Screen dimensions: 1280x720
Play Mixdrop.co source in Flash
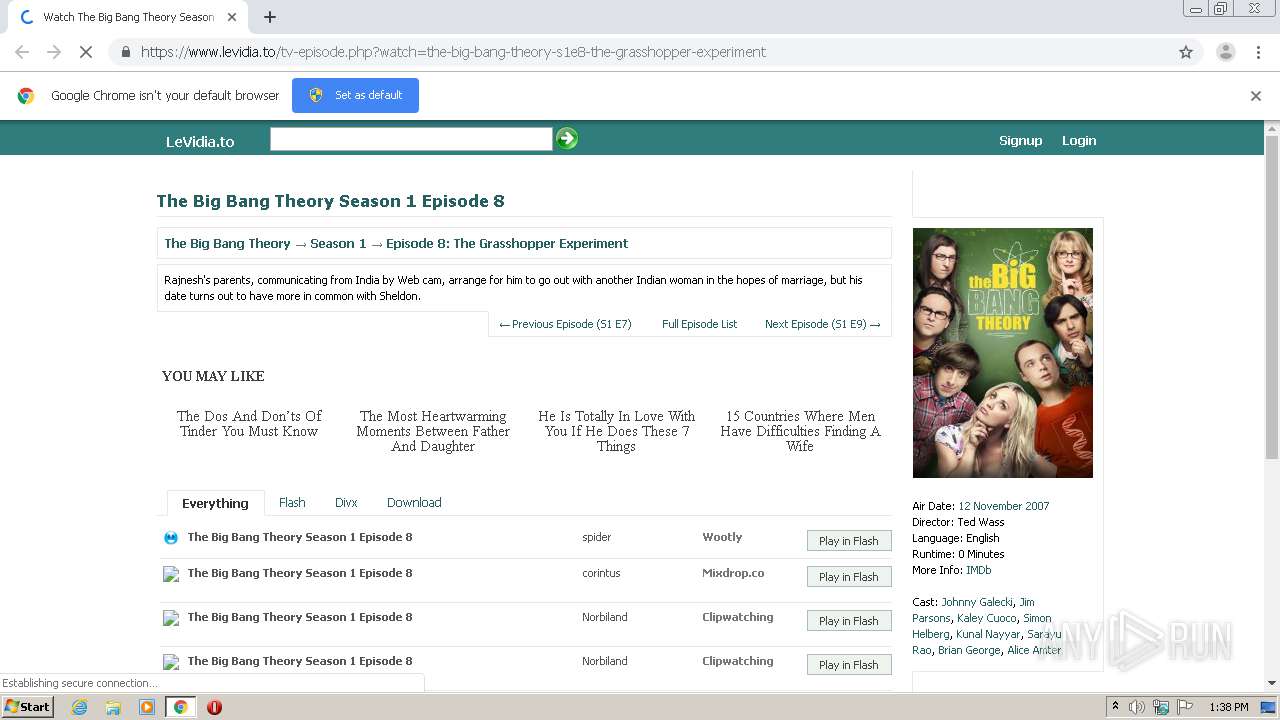pyautogui.click(x=849, y=577)
